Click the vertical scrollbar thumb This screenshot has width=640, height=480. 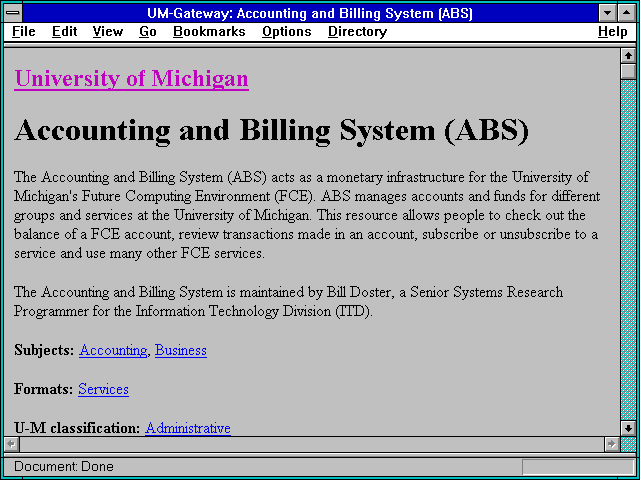pos(628,71)
